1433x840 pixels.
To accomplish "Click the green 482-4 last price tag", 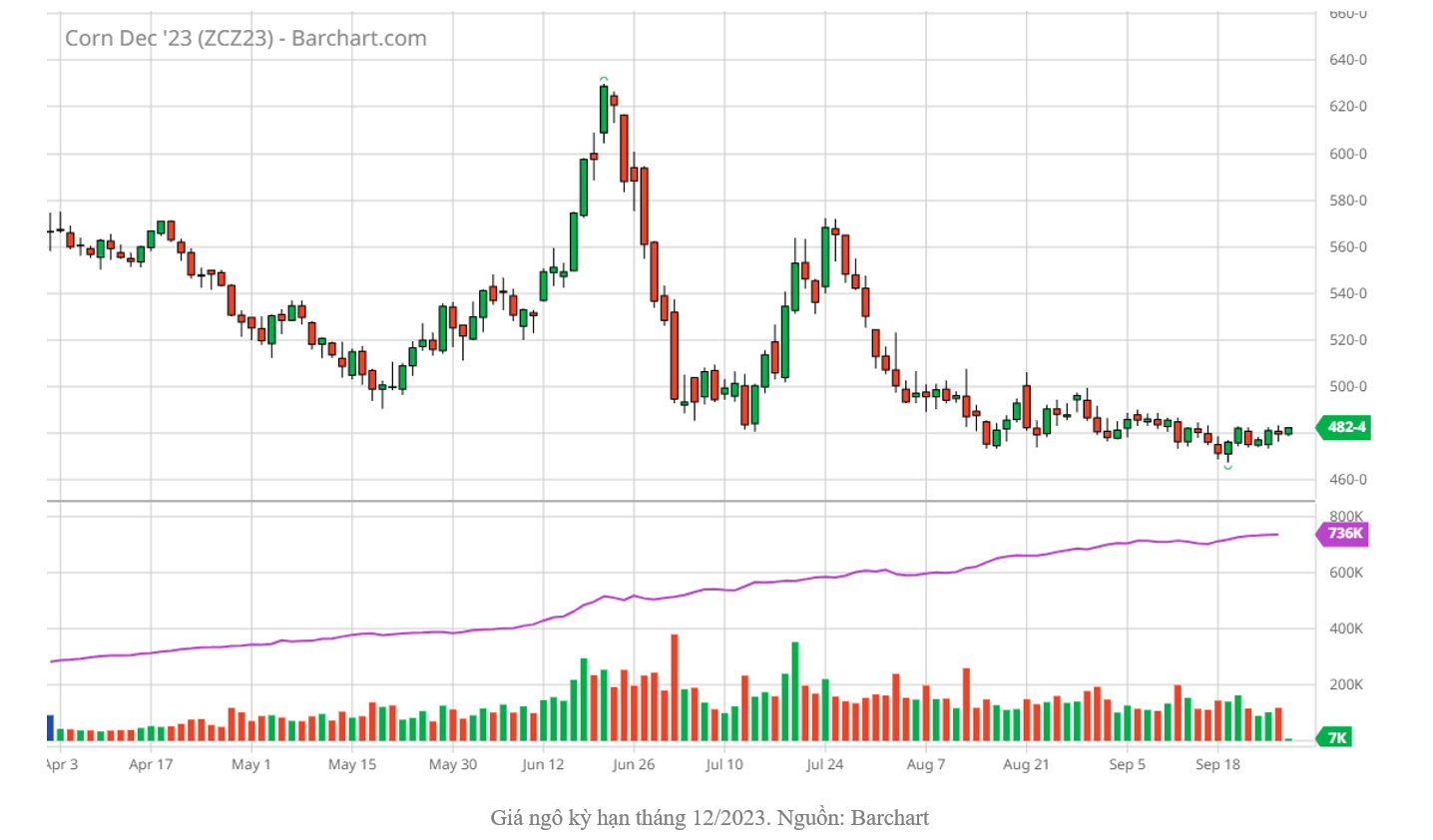I will (1343, 427).
